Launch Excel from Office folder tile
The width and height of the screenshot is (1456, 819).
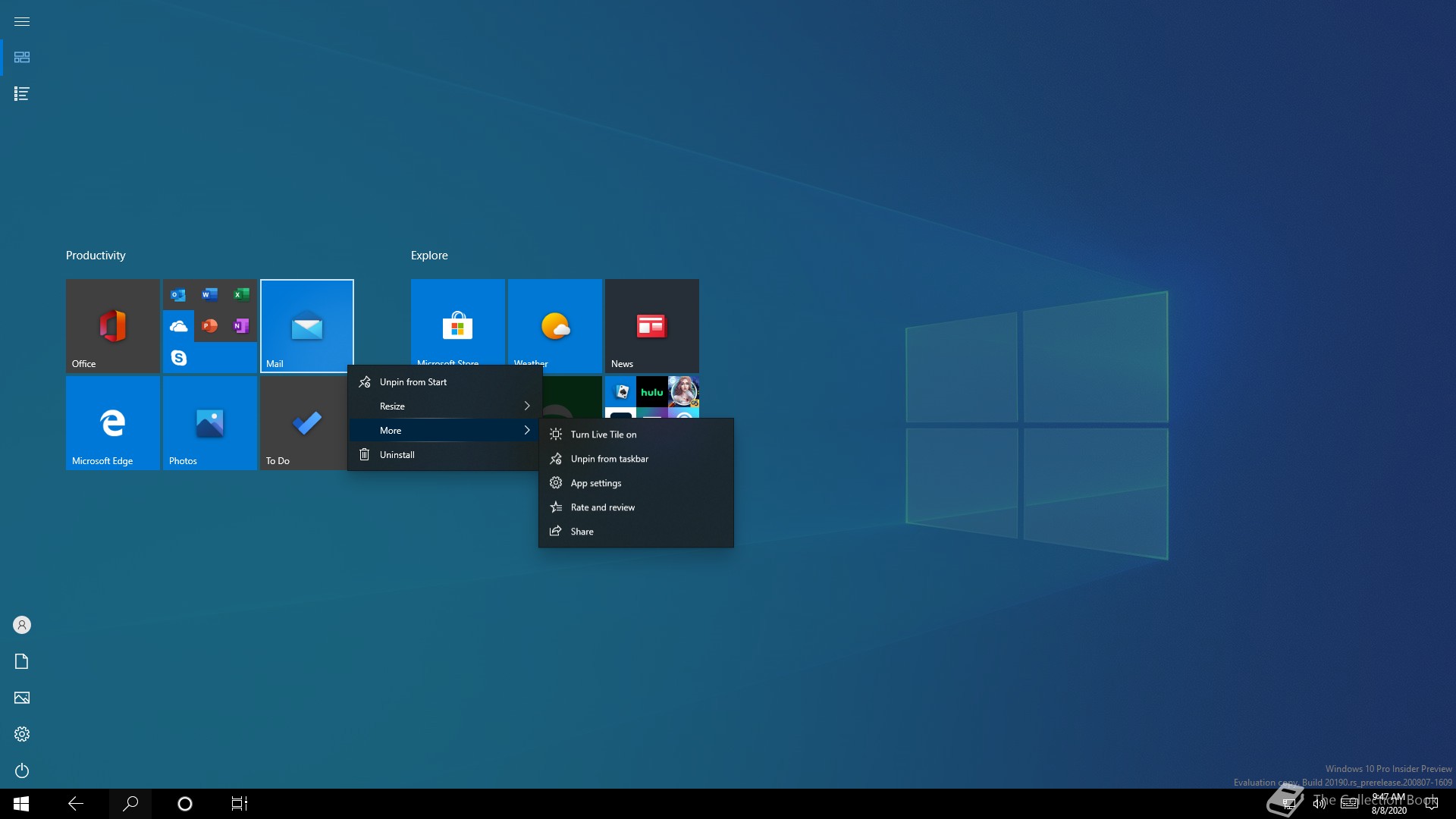pos(241,295)
